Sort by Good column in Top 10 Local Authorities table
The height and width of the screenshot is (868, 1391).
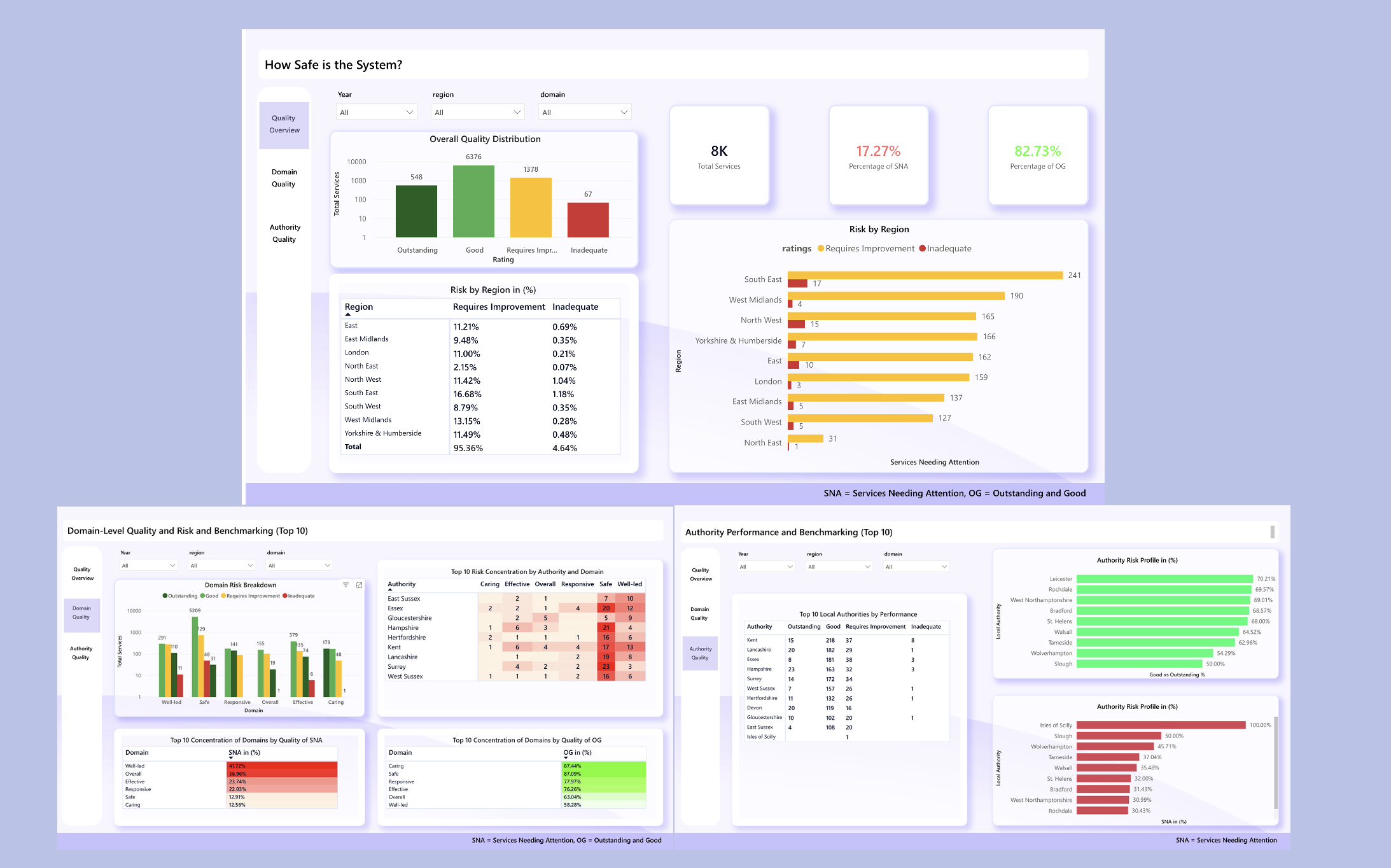click(x=833, y=627)
